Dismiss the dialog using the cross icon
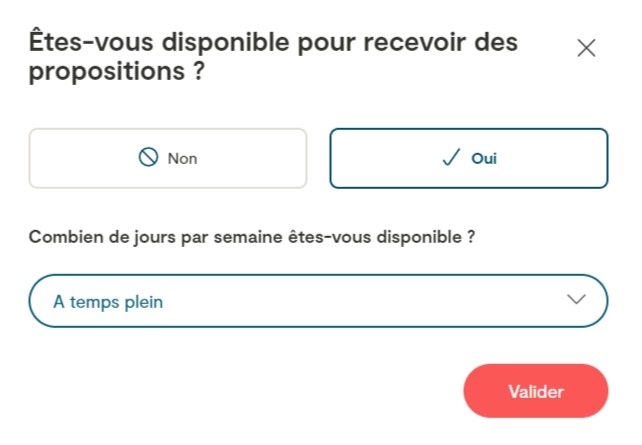 [586, 48]
